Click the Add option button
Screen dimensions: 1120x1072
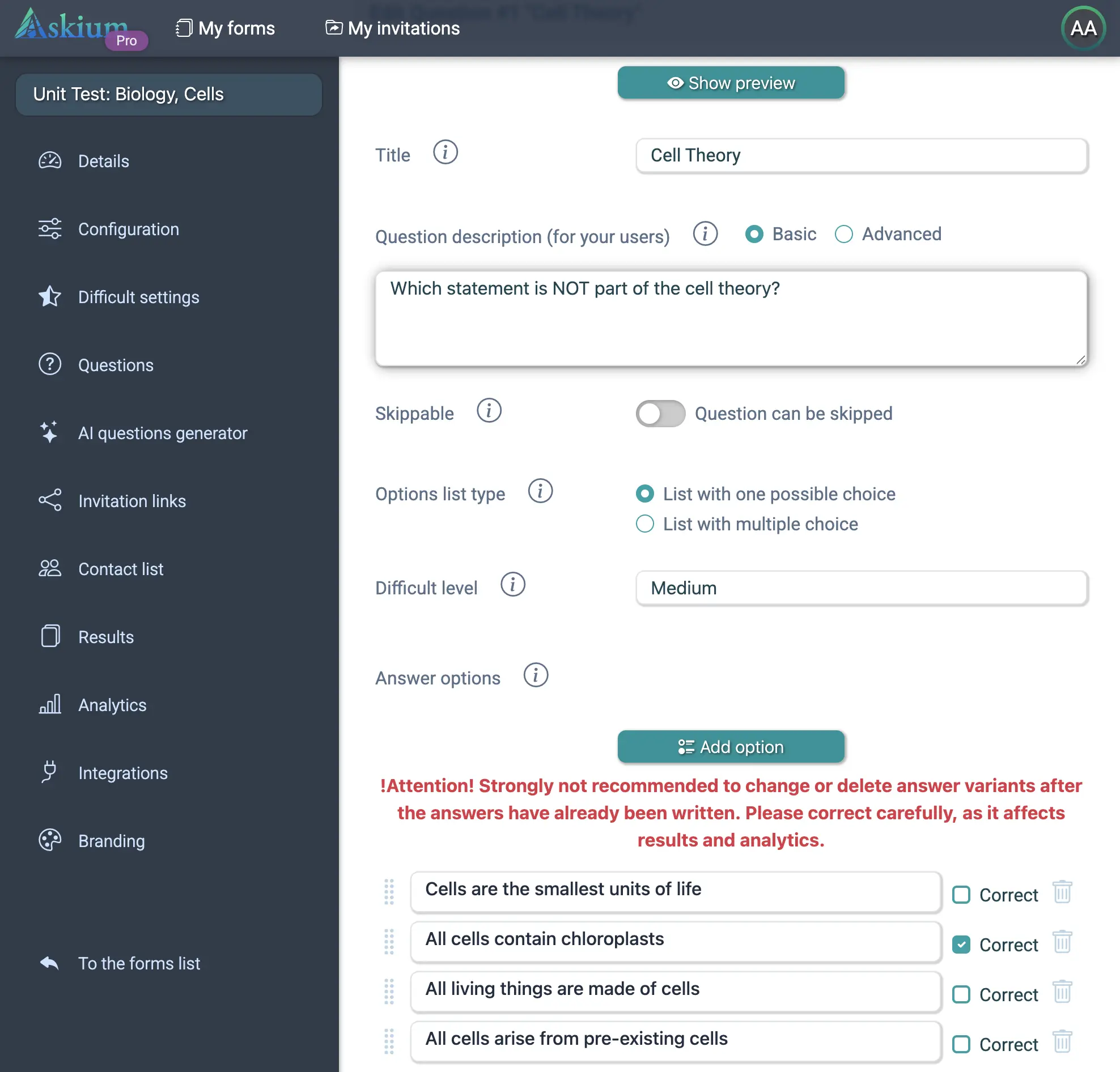[730, 746]
